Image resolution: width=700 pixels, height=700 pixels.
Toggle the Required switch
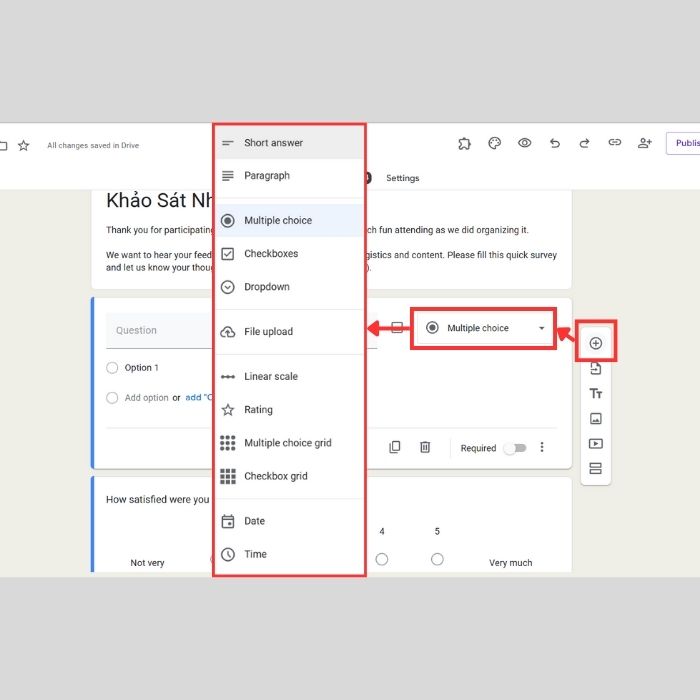(515, 448)
